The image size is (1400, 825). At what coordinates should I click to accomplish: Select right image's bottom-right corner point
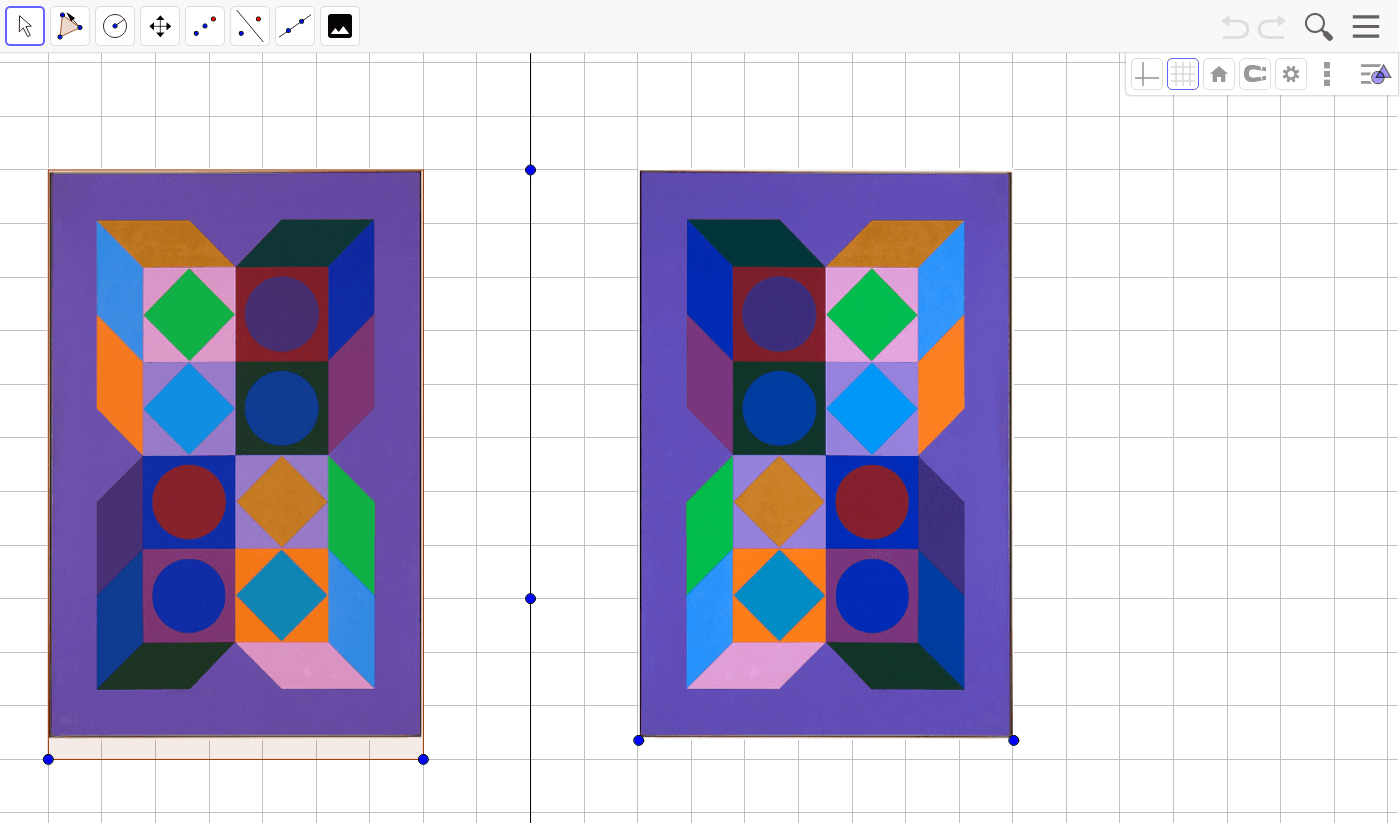point(1013,740)
